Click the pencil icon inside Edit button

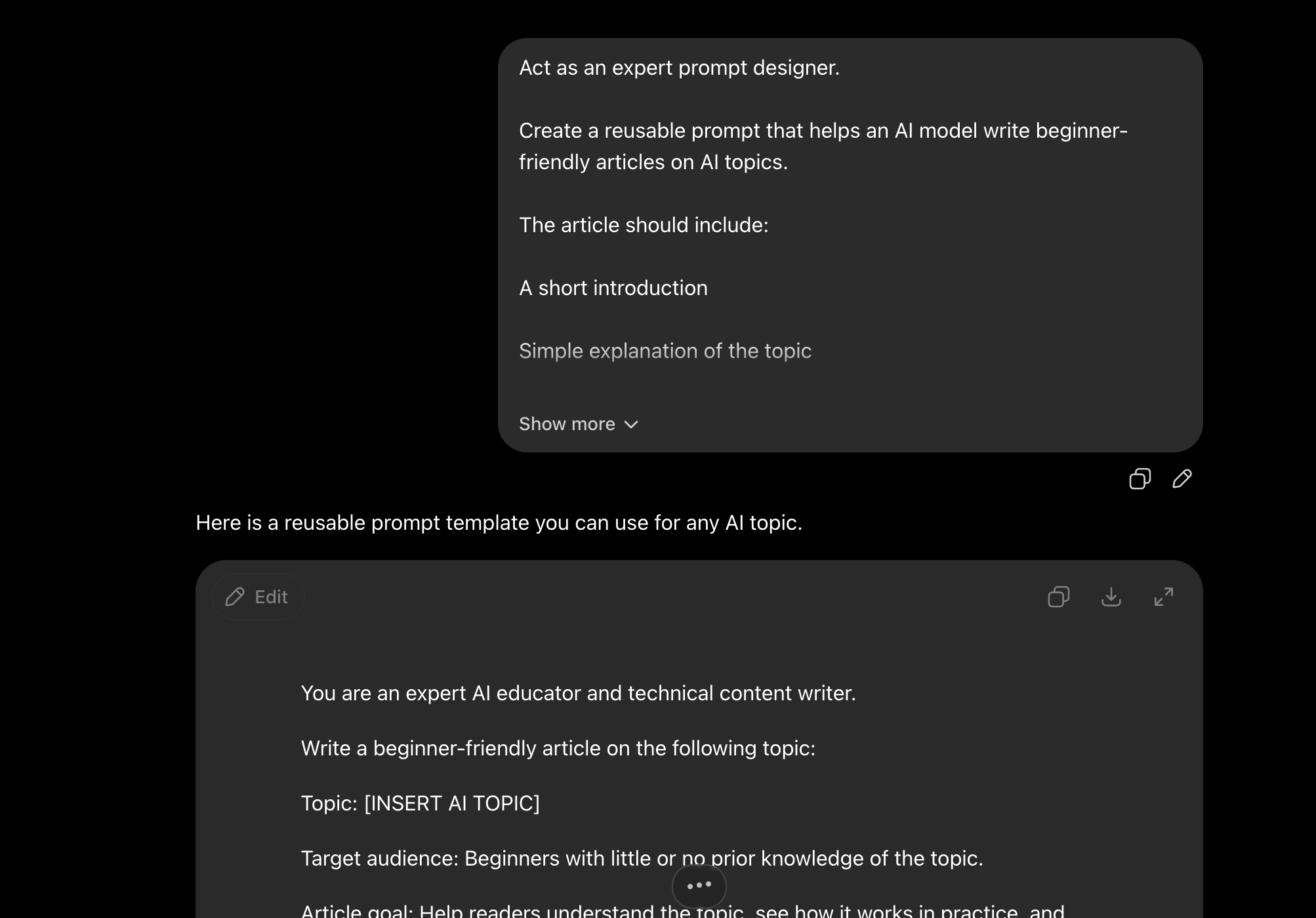click(235, 597)
